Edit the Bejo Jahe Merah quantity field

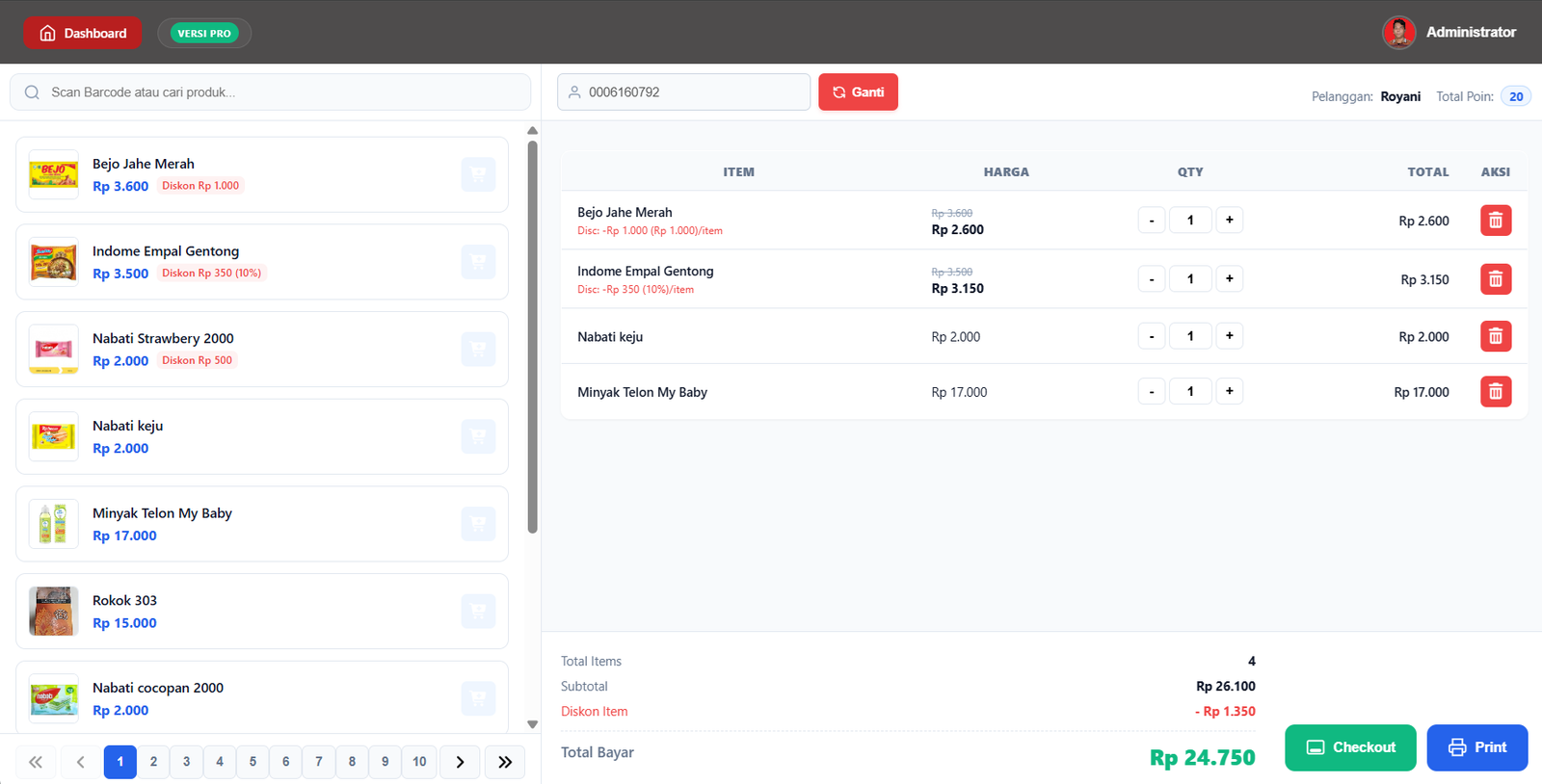(x=1190, y=221)
